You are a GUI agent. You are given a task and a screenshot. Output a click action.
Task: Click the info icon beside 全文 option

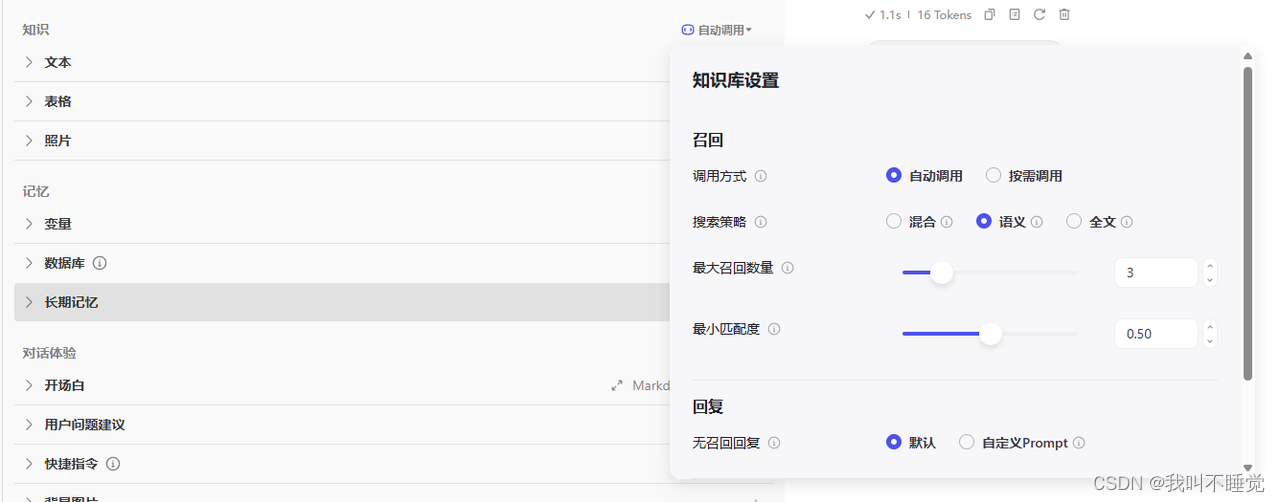1126,222
